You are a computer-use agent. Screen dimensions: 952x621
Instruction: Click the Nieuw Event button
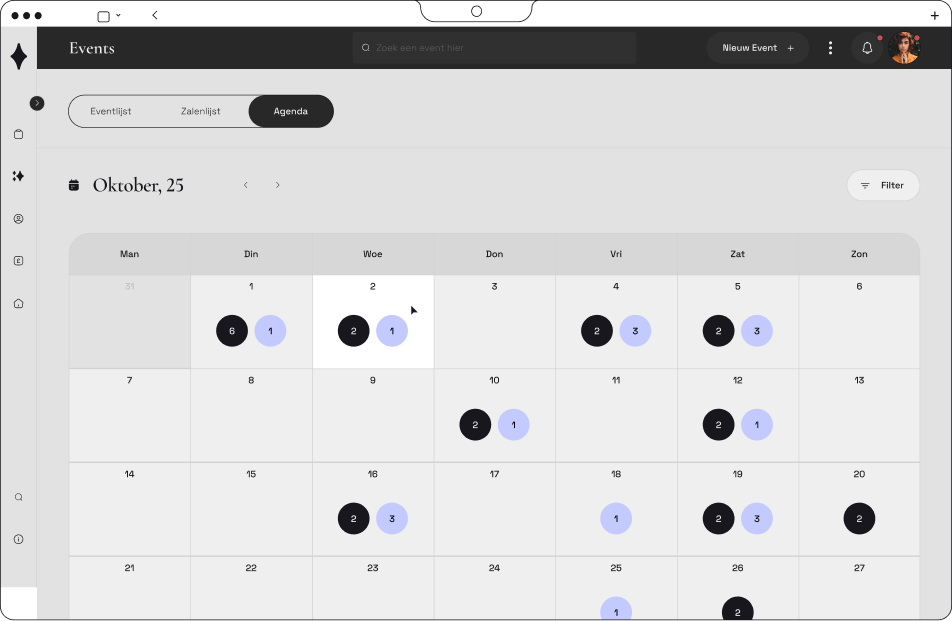[758, 48]
